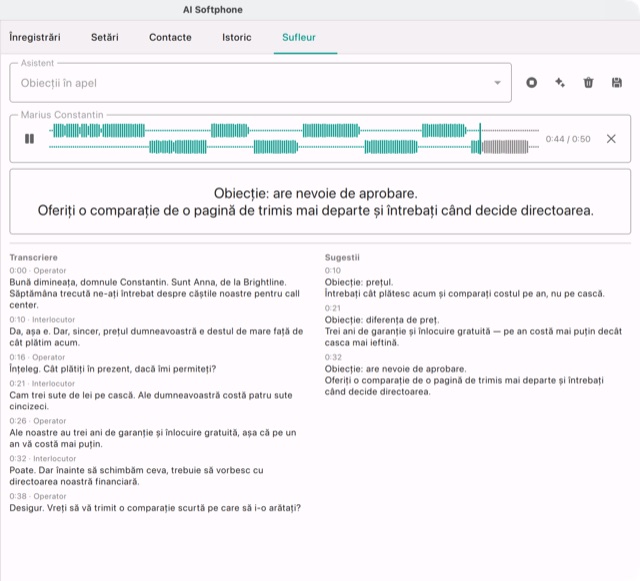Image resolution: width=640 pixels, height=581 pixels.
Task: Click suggestion "Obiecție: prețul."
Action: 359,282
